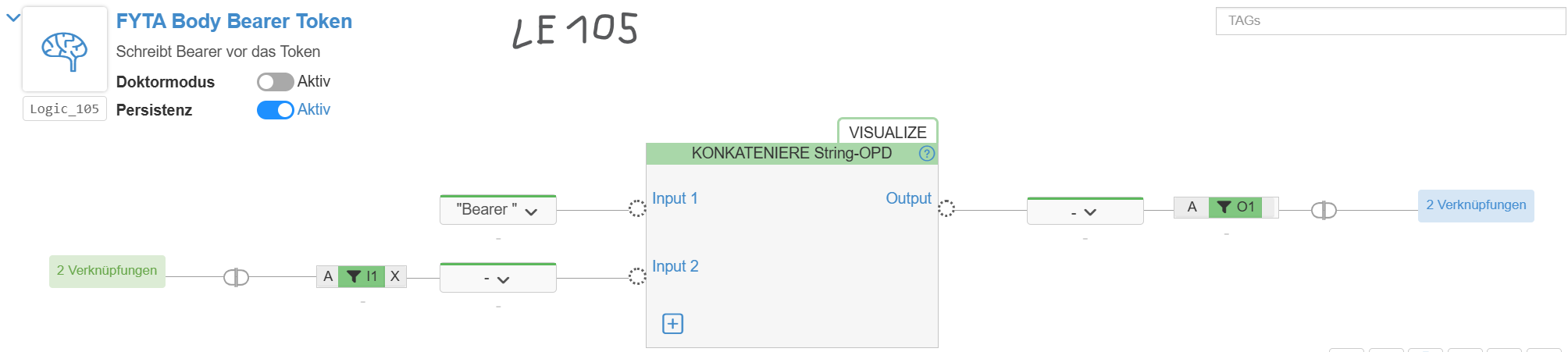This screenshot has height=352, width=1568.
Task: Click the O1 output filter icon
Action: (1224, 207)
